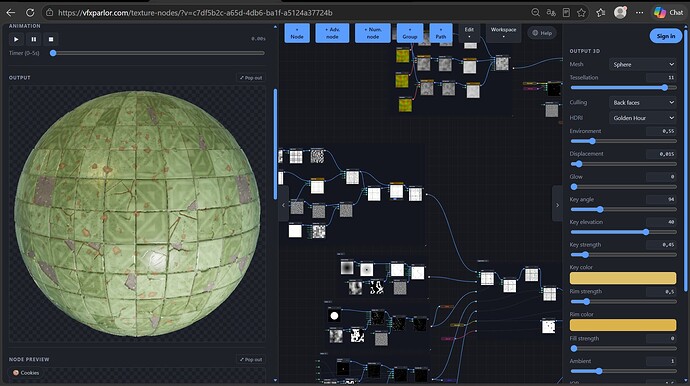
Task: Reload the page
Action: [30, 13]
